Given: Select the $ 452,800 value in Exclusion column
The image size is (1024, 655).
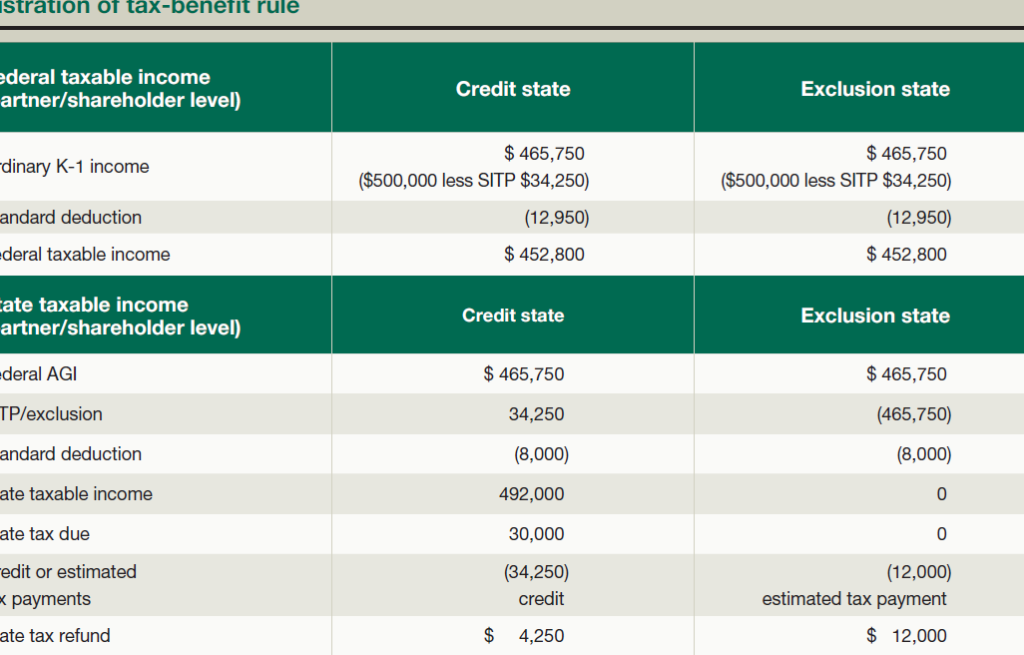Looking at the screenshot, I should click(x=906, y=254).
